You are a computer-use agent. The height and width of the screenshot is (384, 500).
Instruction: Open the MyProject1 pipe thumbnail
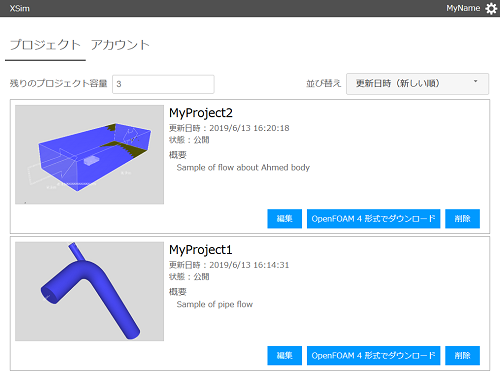pyautogui.click(x=89, y=291)
